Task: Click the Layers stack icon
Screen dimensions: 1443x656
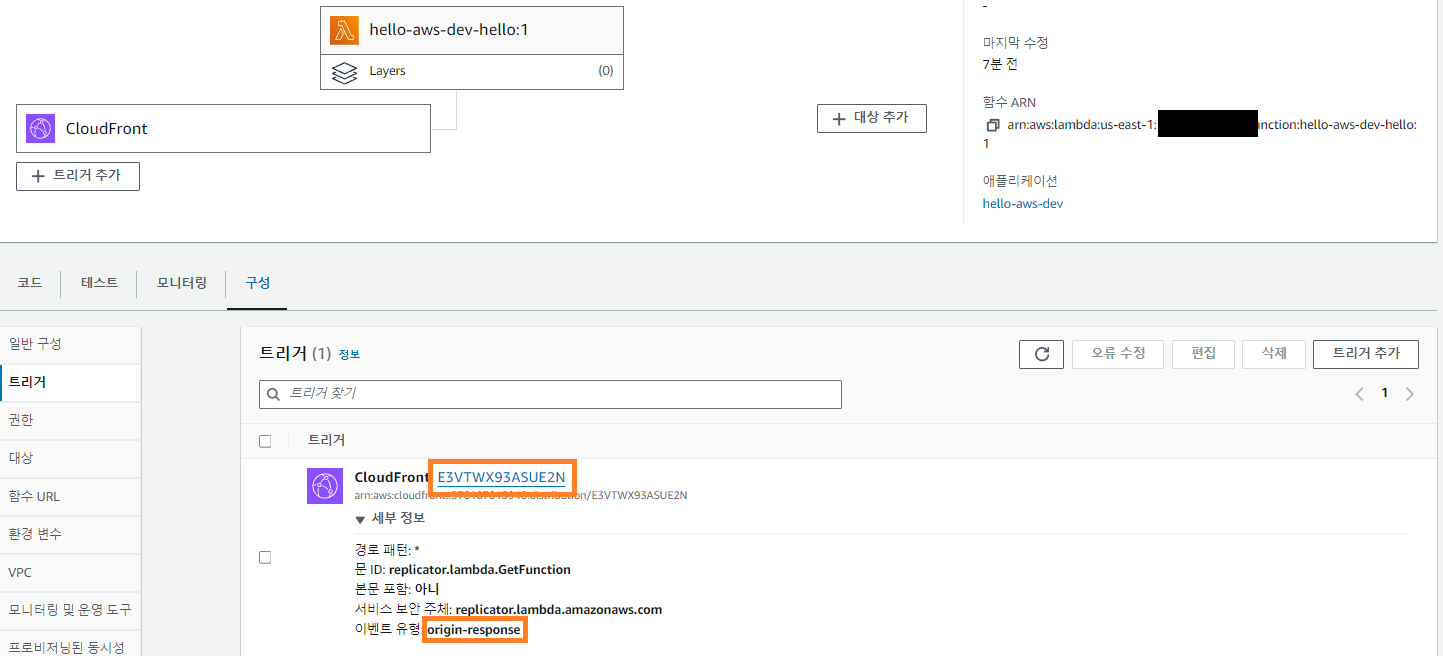Action: (344, 72)
